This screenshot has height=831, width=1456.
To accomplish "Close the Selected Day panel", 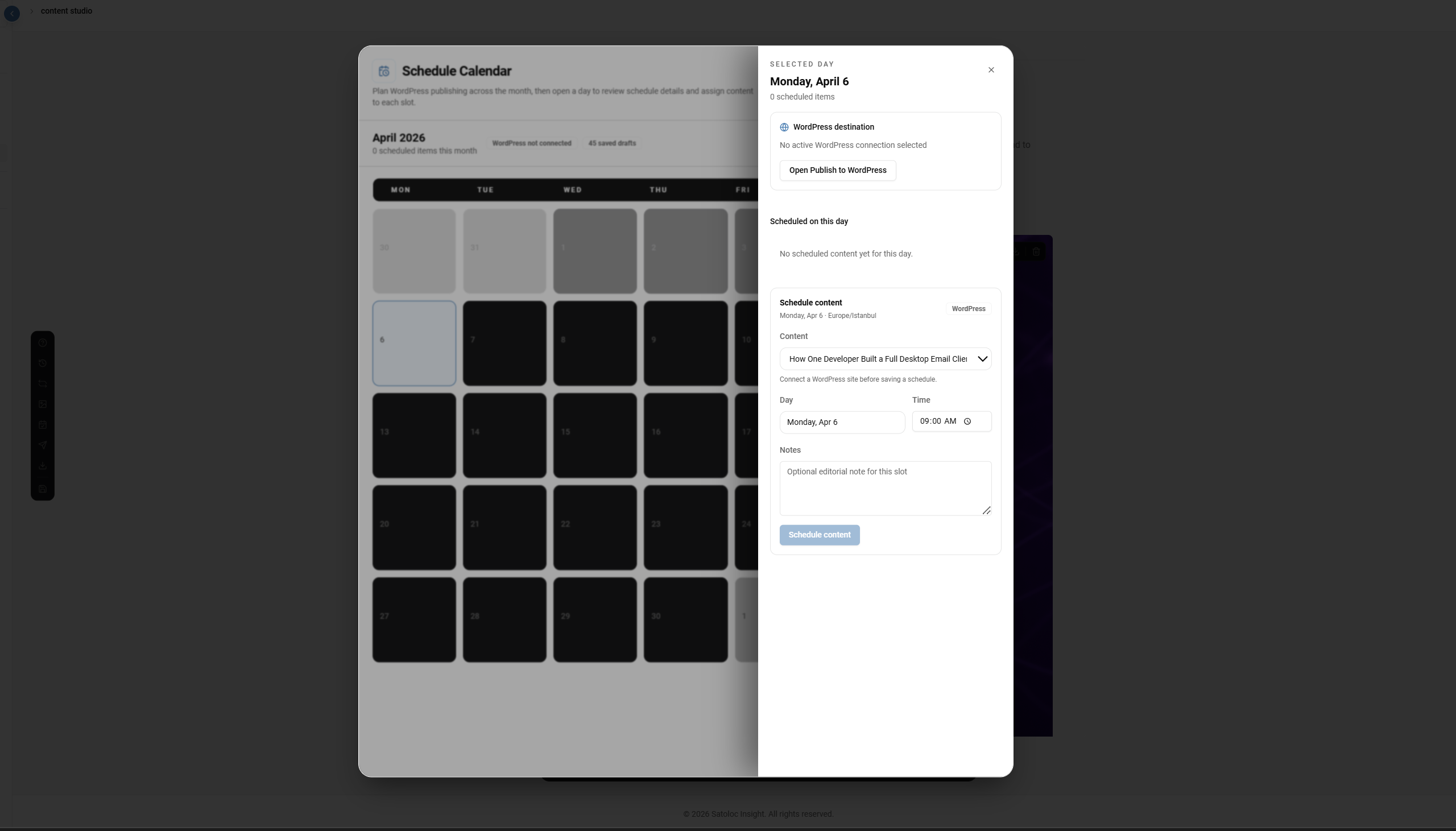I will [x=991, y=69].
